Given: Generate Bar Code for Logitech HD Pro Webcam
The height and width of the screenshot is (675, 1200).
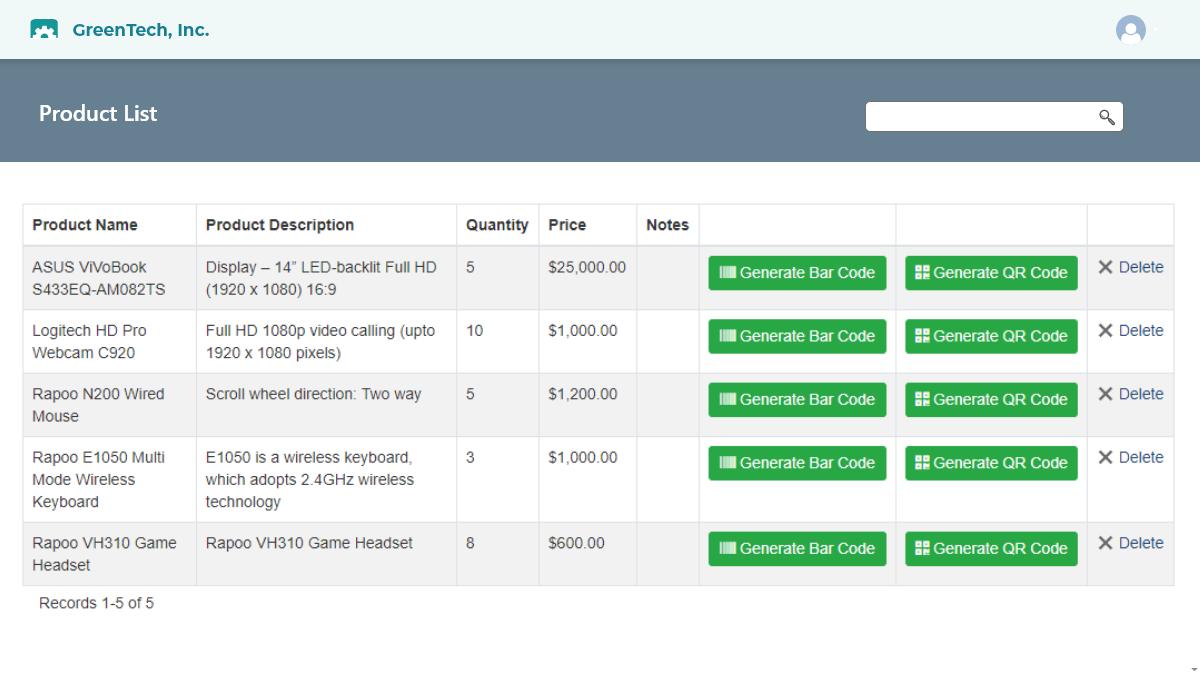Looking at the screenshot, I should point(797,336).
